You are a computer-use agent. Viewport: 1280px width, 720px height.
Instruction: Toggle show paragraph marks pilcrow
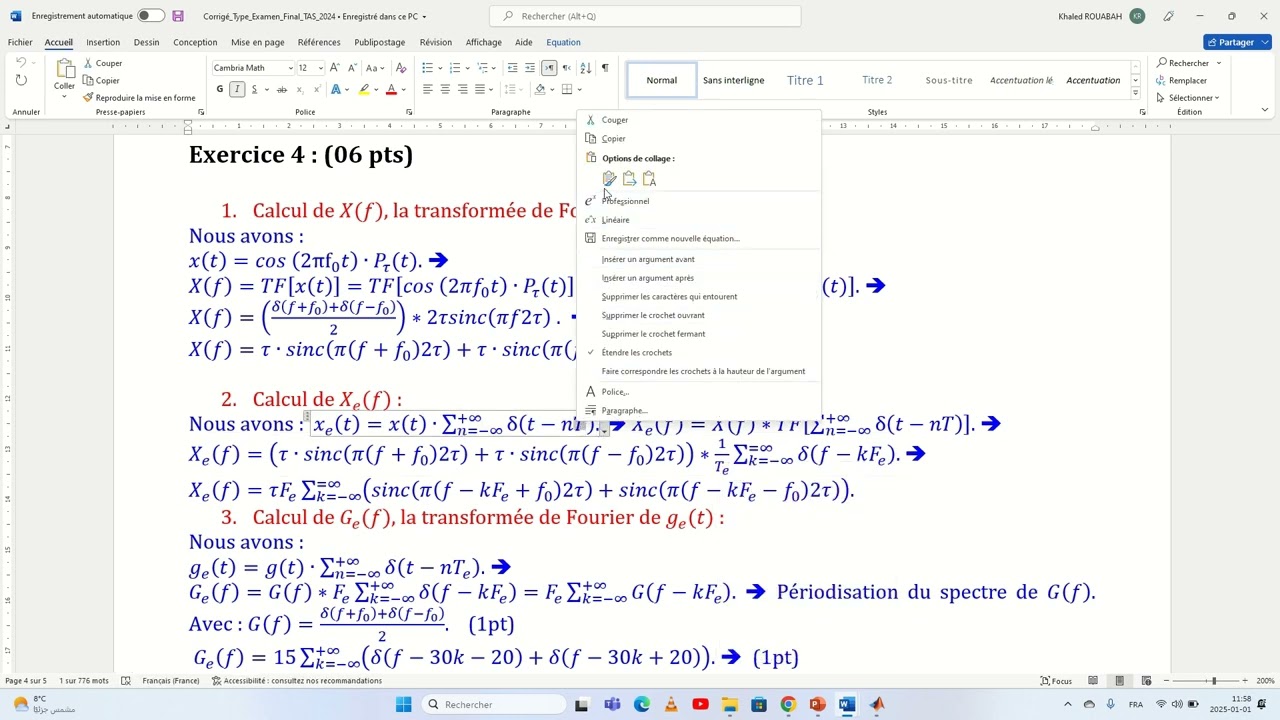604,68
